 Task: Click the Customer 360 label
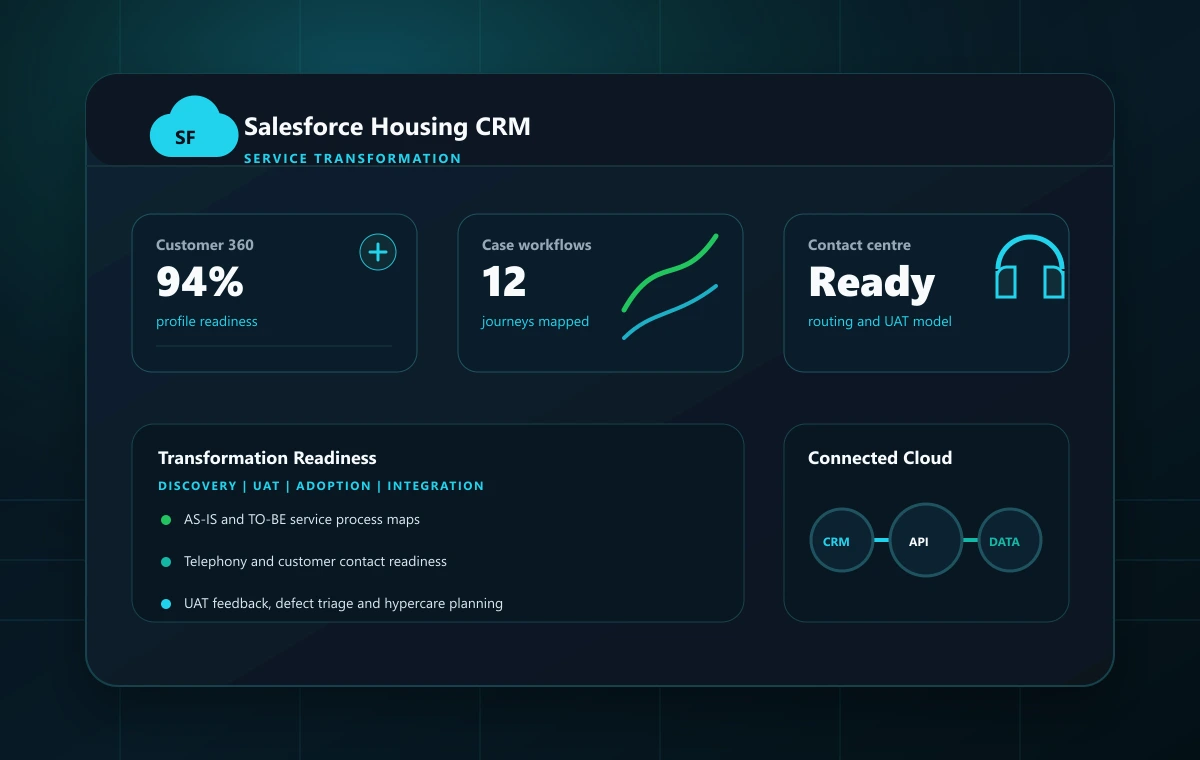tap(205, 245)
